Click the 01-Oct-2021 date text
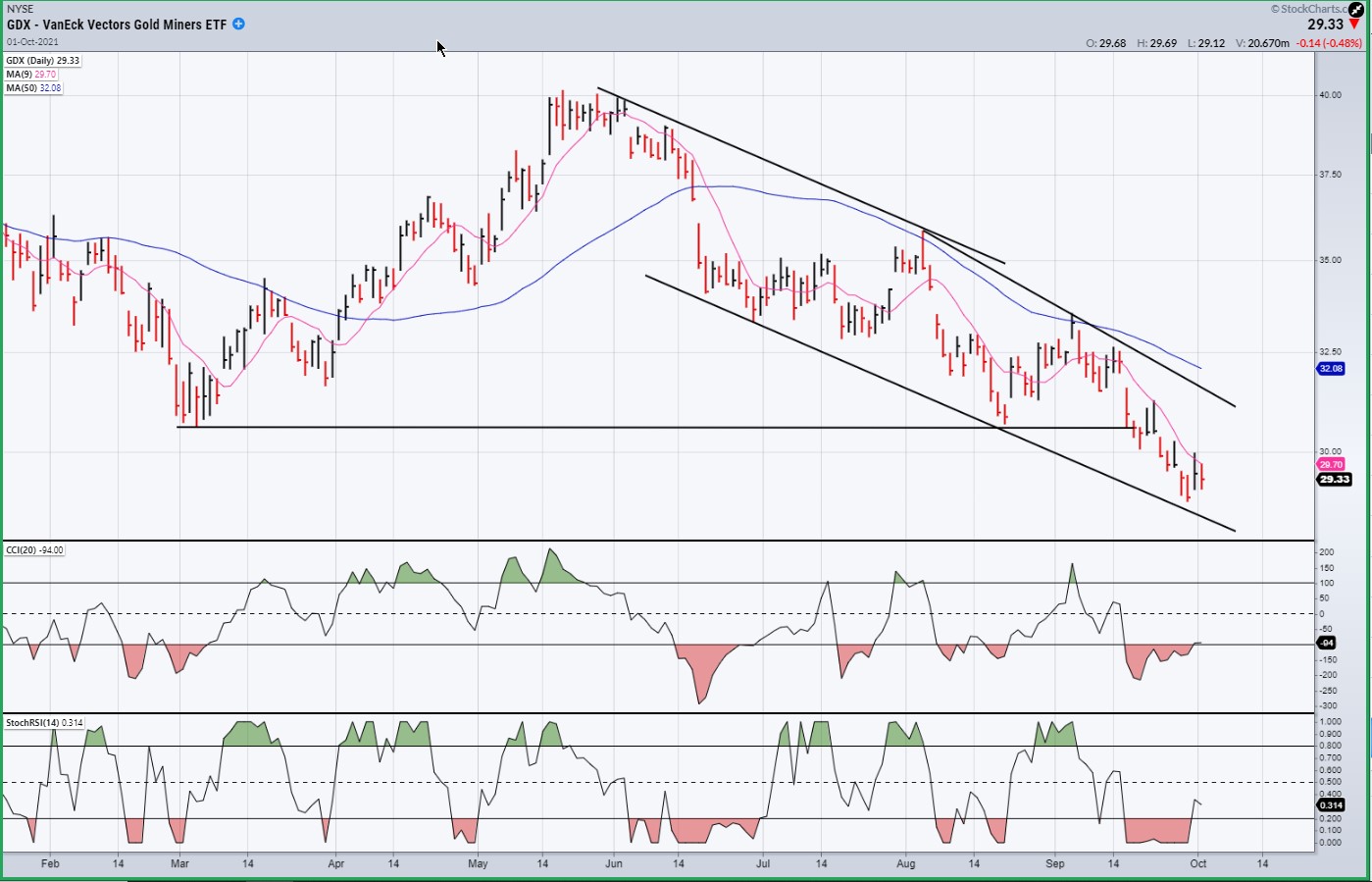The height and width of the screenshot is (882, 1372). (32, 42)
